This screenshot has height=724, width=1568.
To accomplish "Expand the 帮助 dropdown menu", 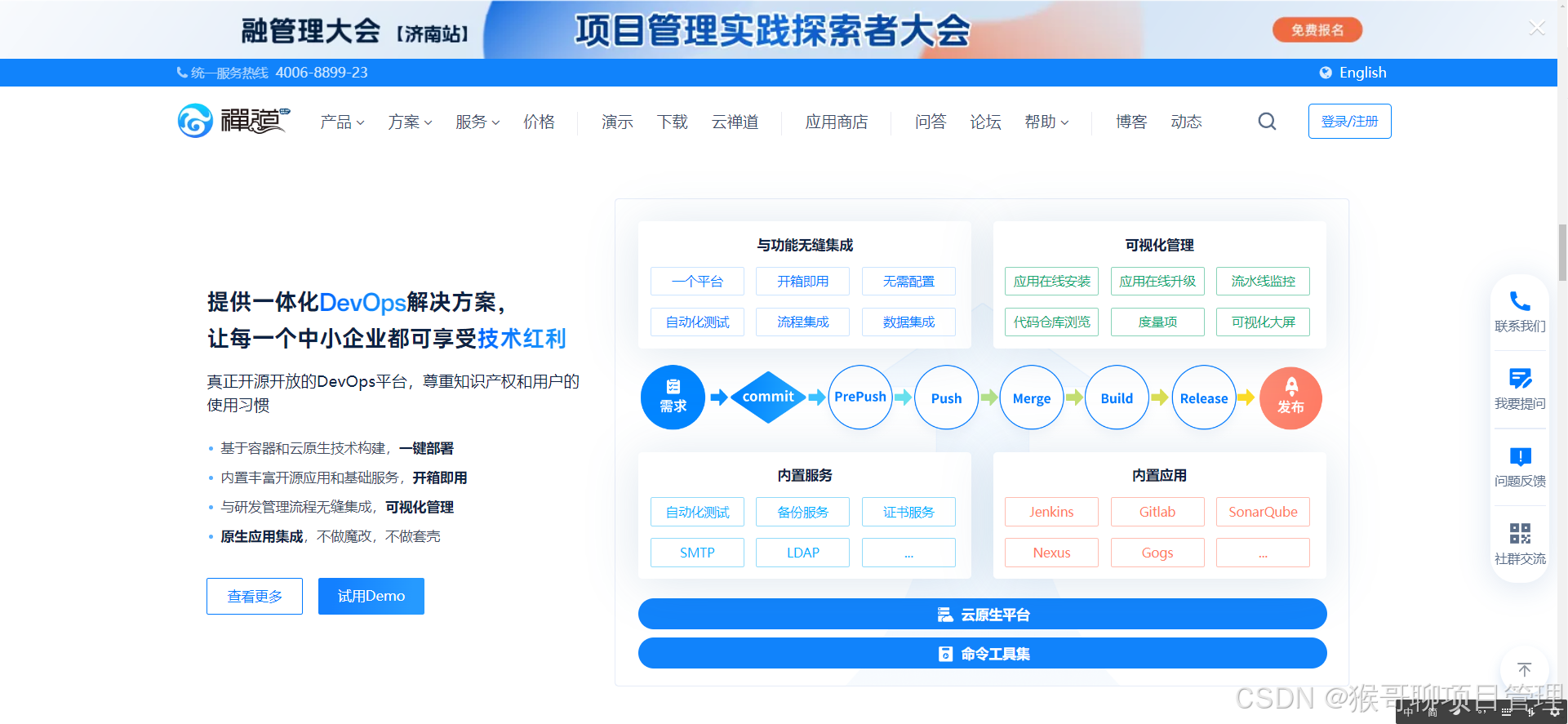I will [x=1046, y=122].
